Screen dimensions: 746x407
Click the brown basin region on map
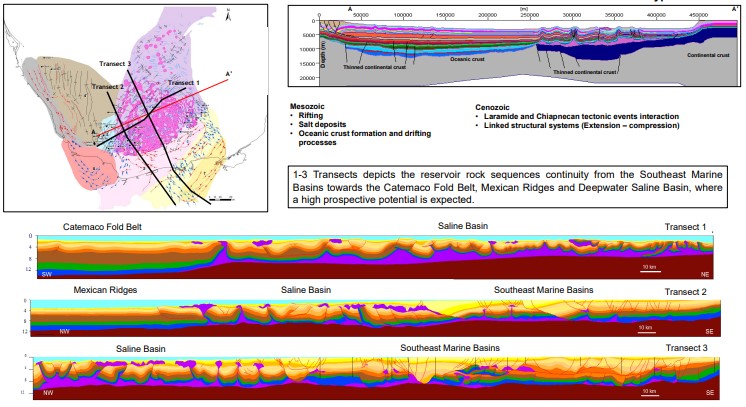pyautogui.click(x=68, y=85)
